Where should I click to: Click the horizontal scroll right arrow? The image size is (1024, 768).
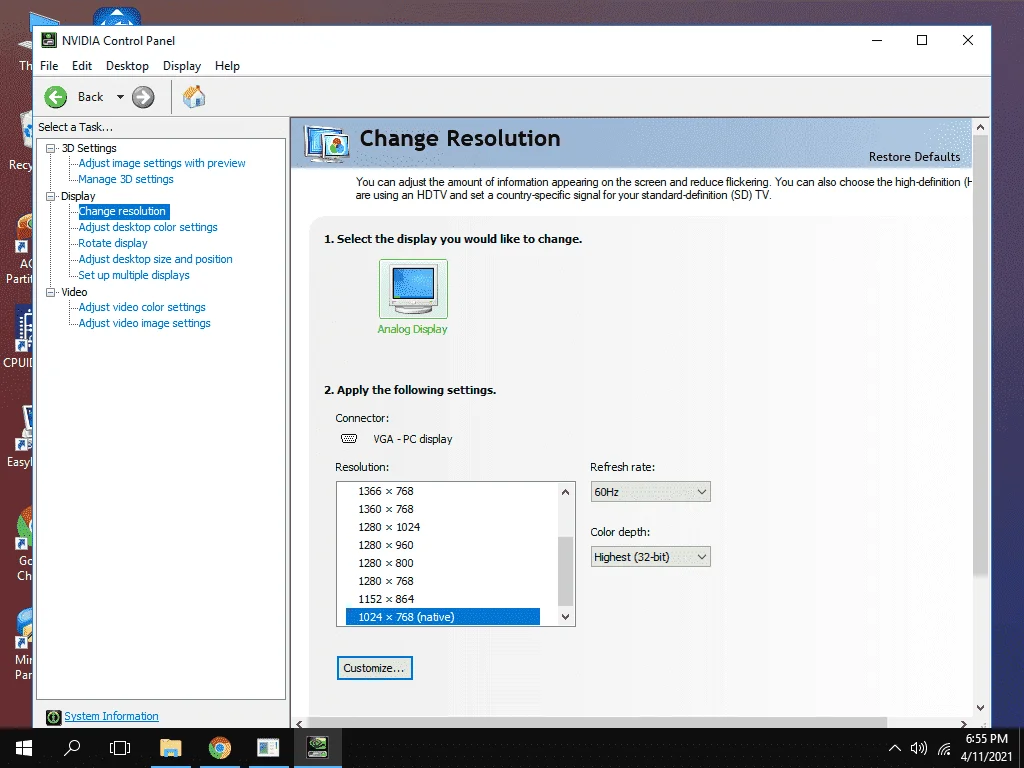[963, 724]
